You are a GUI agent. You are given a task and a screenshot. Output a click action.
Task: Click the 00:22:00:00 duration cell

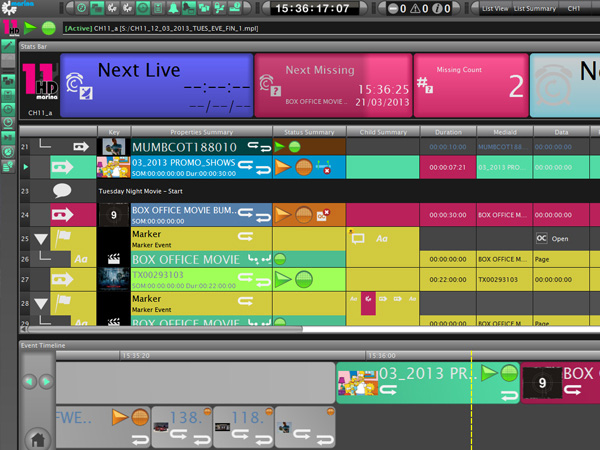click(448, 280)
